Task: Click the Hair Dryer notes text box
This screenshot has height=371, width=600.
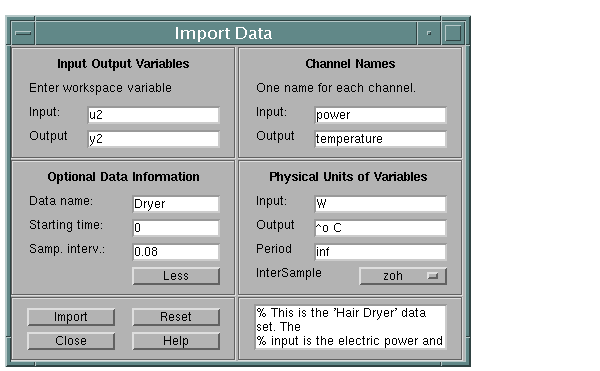Action: click(350, 327)
